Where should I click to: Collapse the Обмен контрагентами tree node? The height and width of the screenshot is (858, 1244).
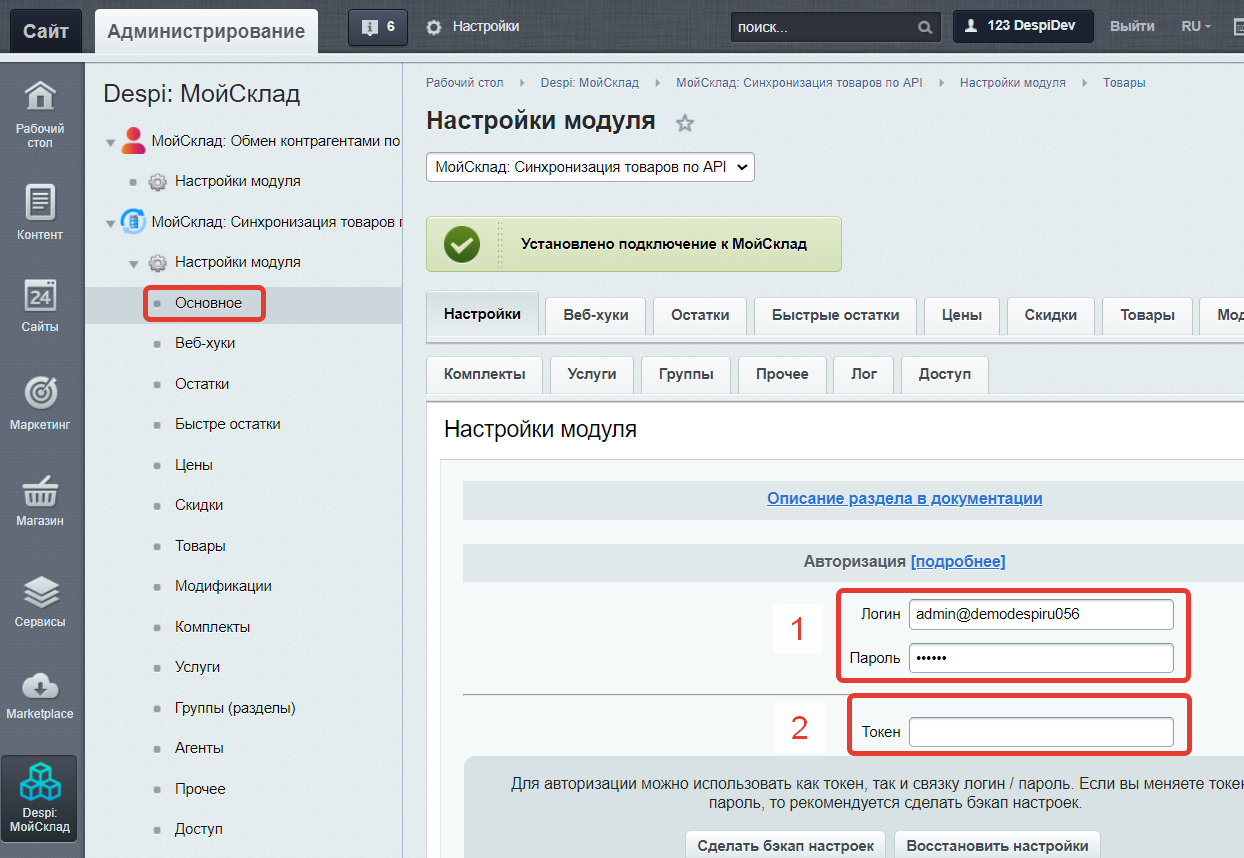pyautogui.click(x=111, y=143)
